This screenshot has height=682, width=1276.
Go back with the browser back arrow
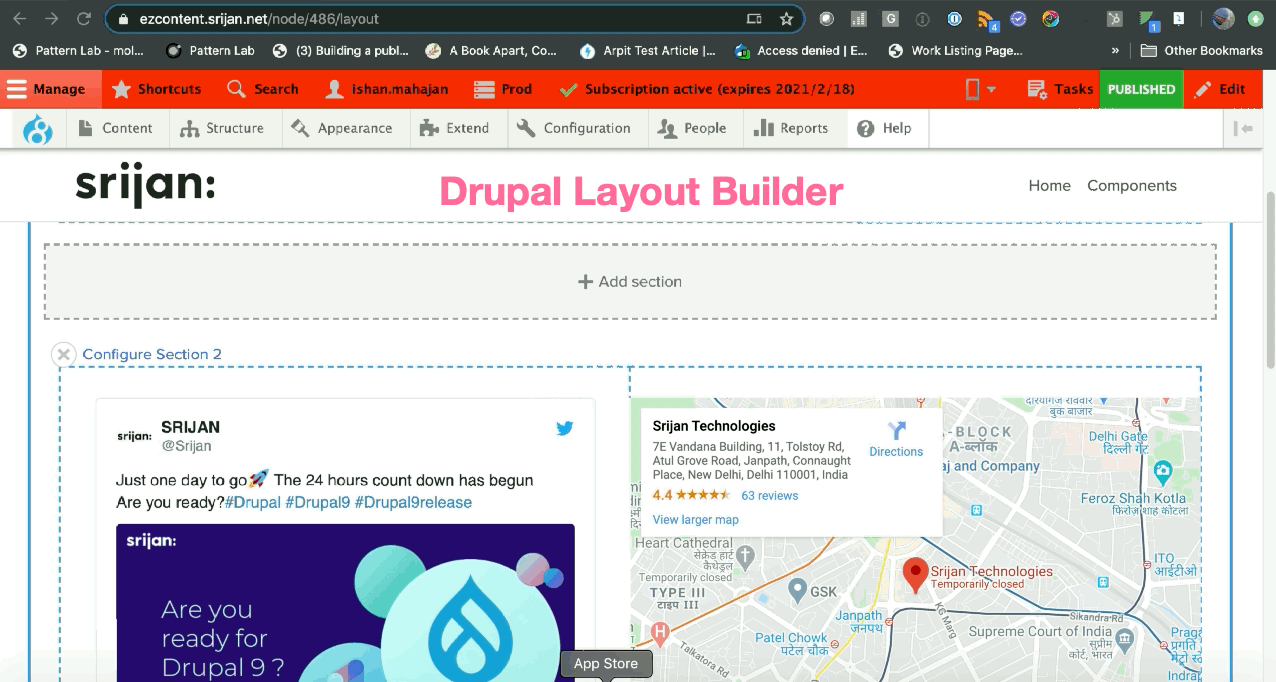pos(19,19)
